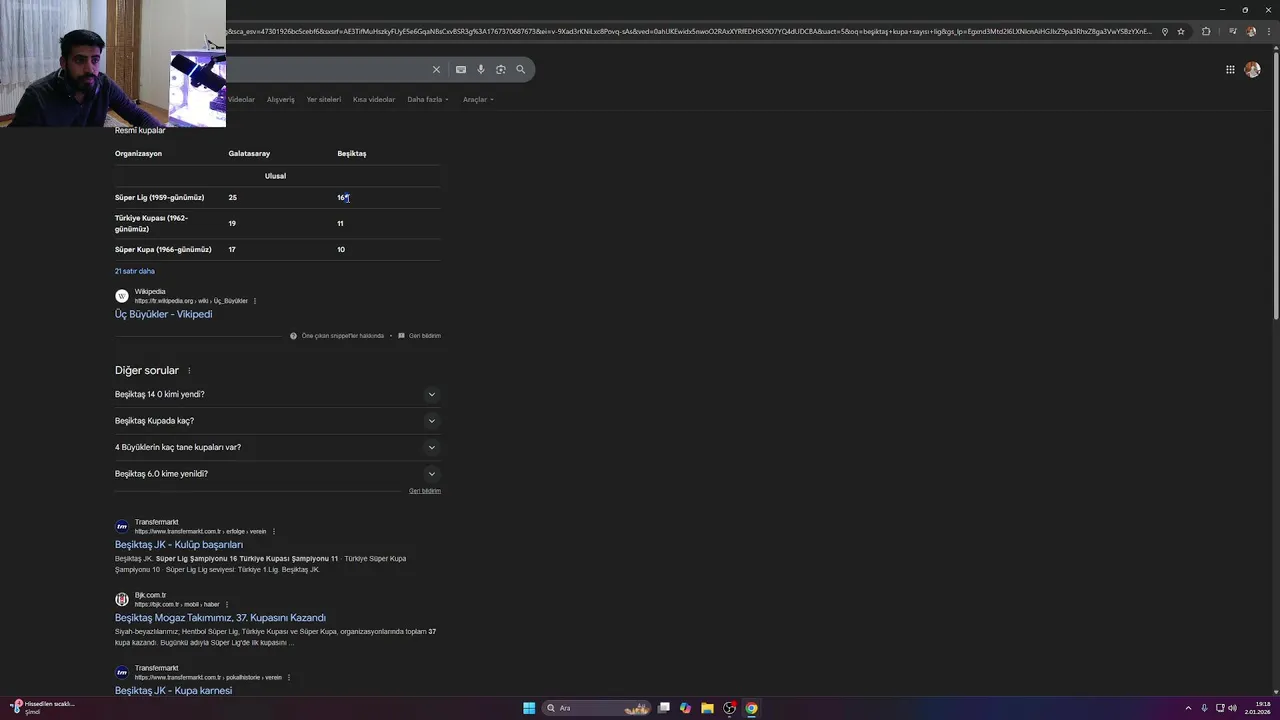Click 'Öne çıkan snippet'ler hakkında' link
Screen dimensions: 1280x720
tap(343, 336)
